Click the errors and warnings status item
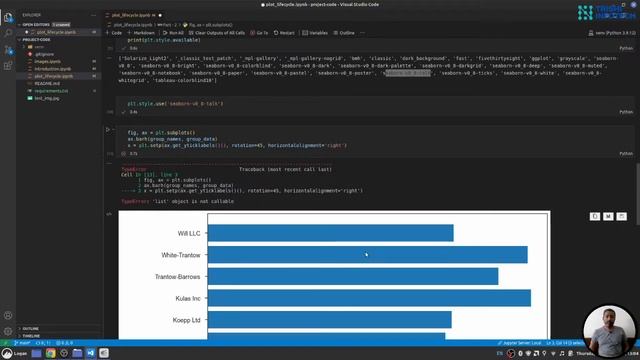640x360 pixels. pos(64,343)
